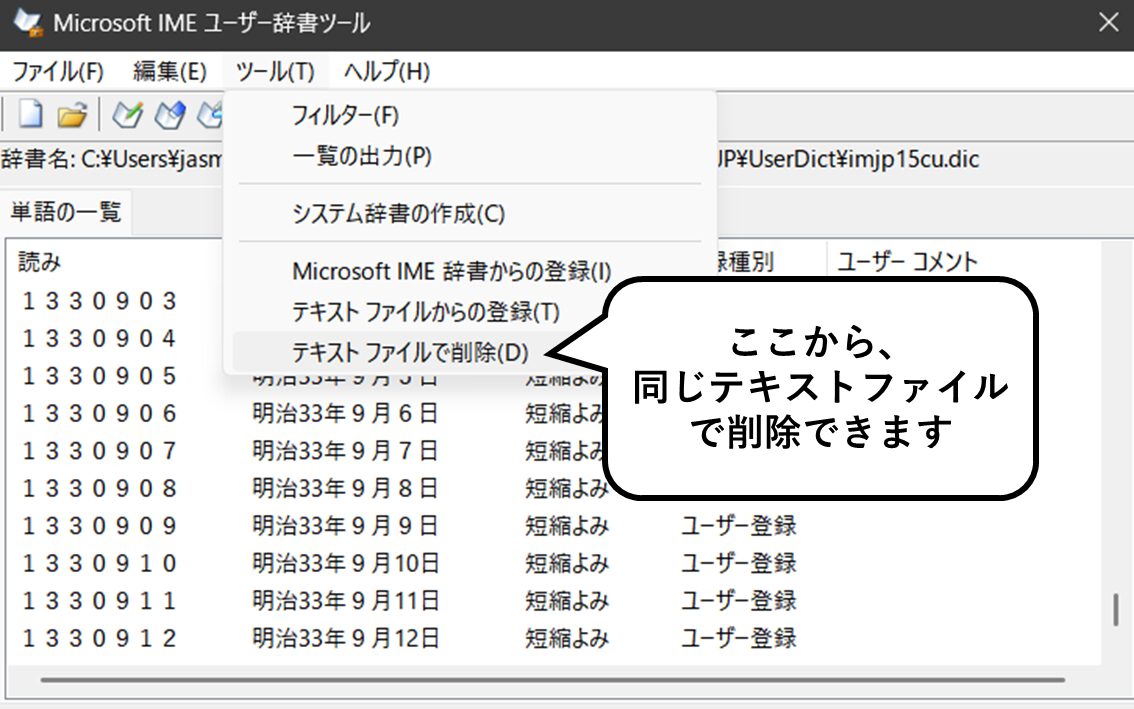This screenshot has height=709, width=1134.
Task: Select システム辞書の作成(C) option
Action: pyautogui.click(x=398, y=213)
